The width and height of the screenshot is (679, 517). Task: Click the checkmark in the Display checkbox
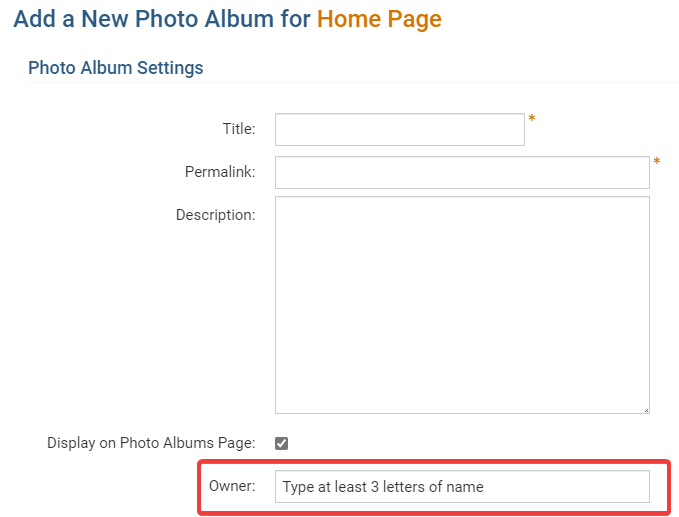click(x=282, y=443)
